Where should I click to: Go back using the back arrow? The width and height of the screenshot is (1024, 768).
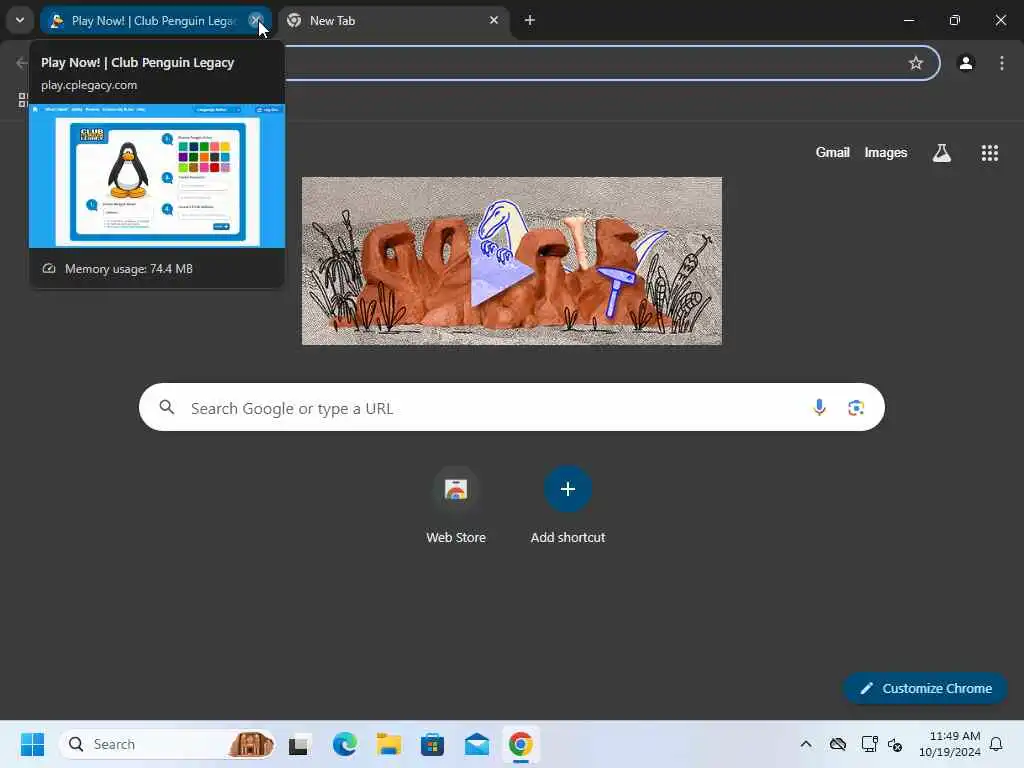pyautogui.click(x=22, y=63)
